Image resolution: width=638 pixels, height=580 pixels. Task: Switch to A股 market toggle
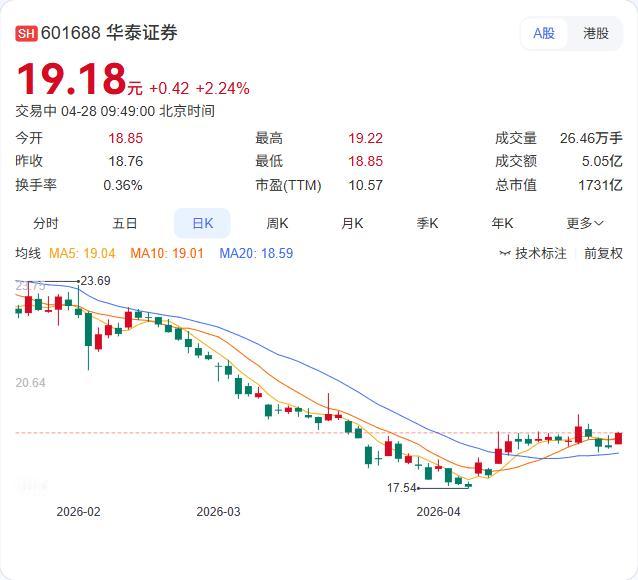tap(544, 33)
